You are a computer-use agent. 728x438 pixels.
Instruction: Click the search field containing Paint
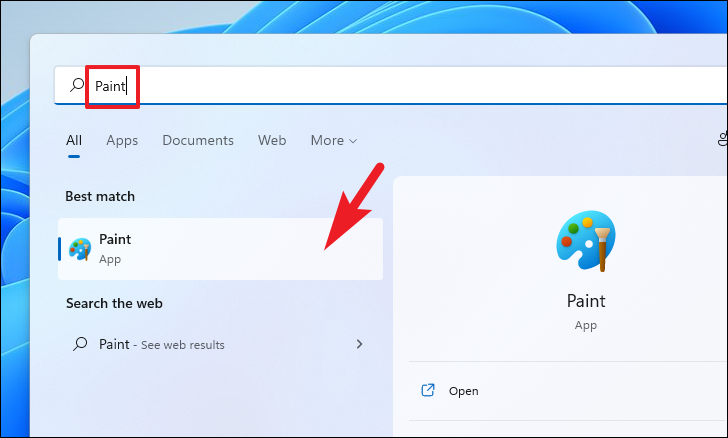[391, 85]
